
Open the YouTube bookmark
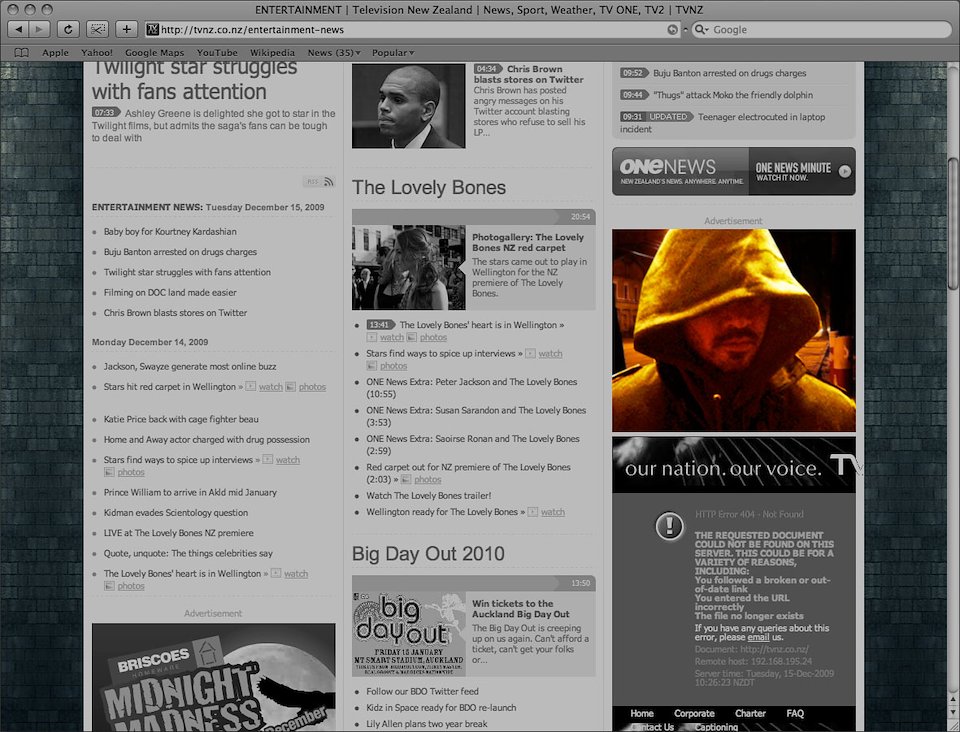coord(217,53)
